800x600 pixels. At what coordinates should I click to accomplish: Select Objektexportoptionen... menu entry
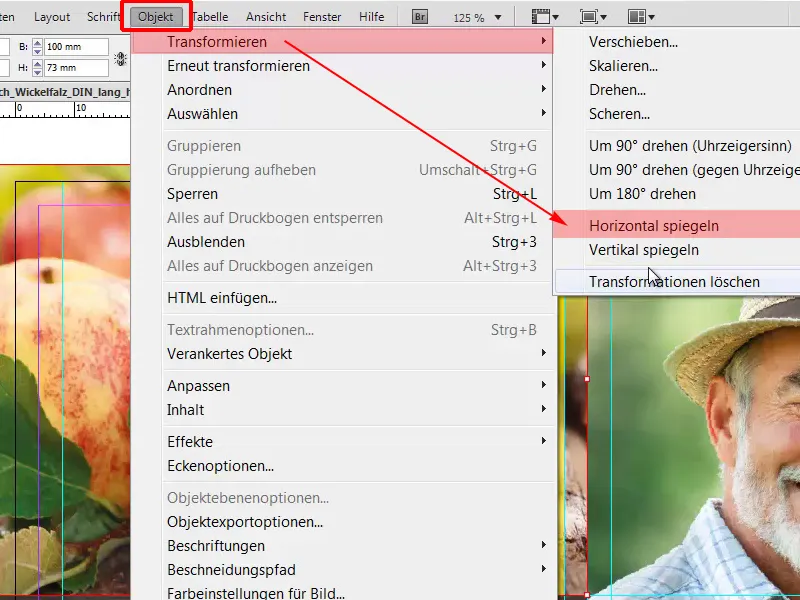tap(342, 522)
